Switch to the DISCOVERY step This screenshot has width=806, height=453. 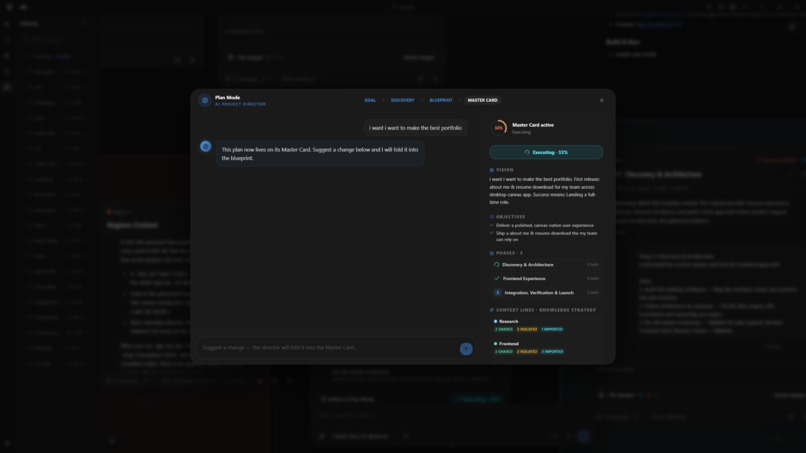click(x=402, y=100)
